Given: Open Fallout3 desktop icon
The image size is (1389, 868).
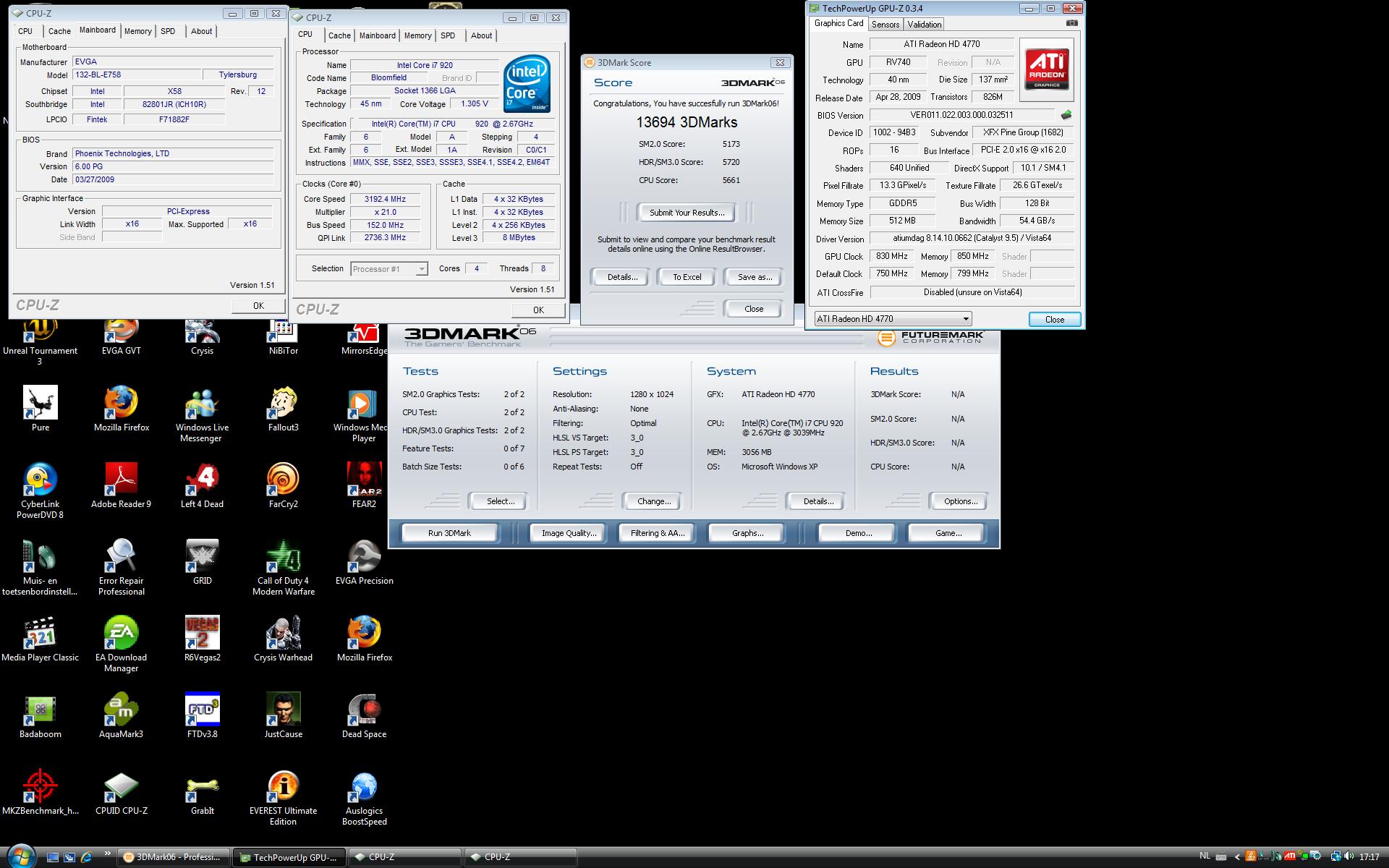Looking at the screenshot, I should pos(283,409).
